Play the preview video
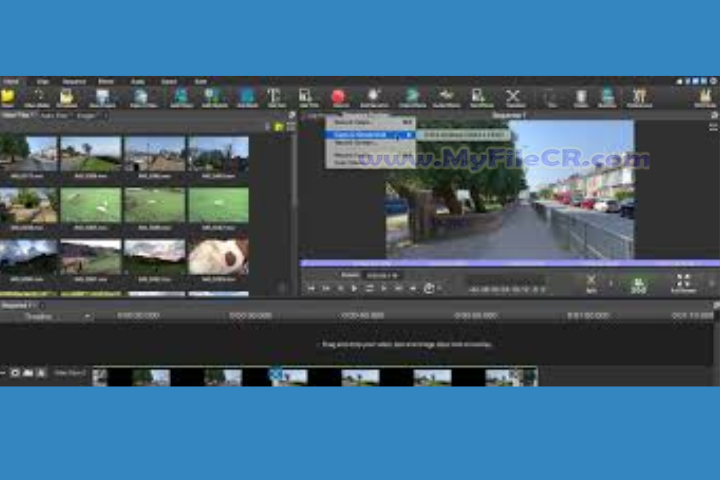 click(354, 288)
